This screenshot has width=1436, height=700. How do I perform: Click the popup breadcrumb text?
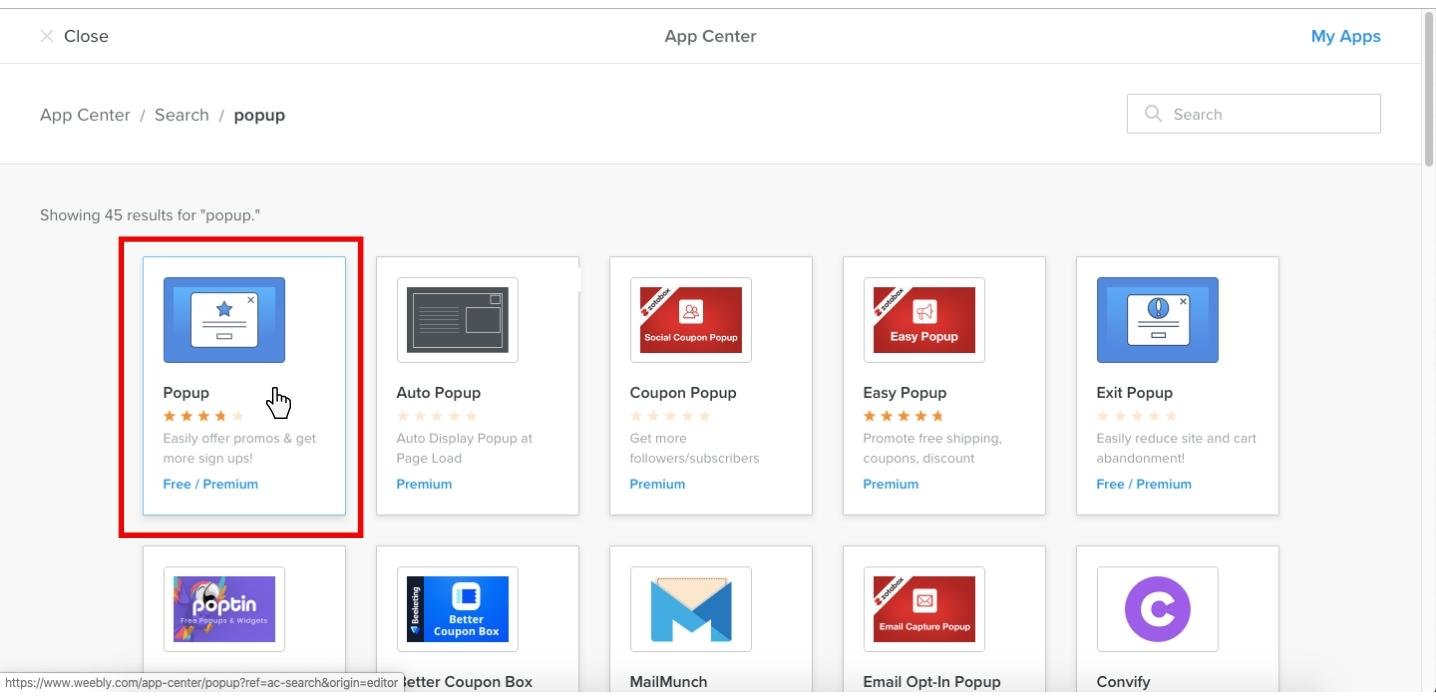coord(259,115)
